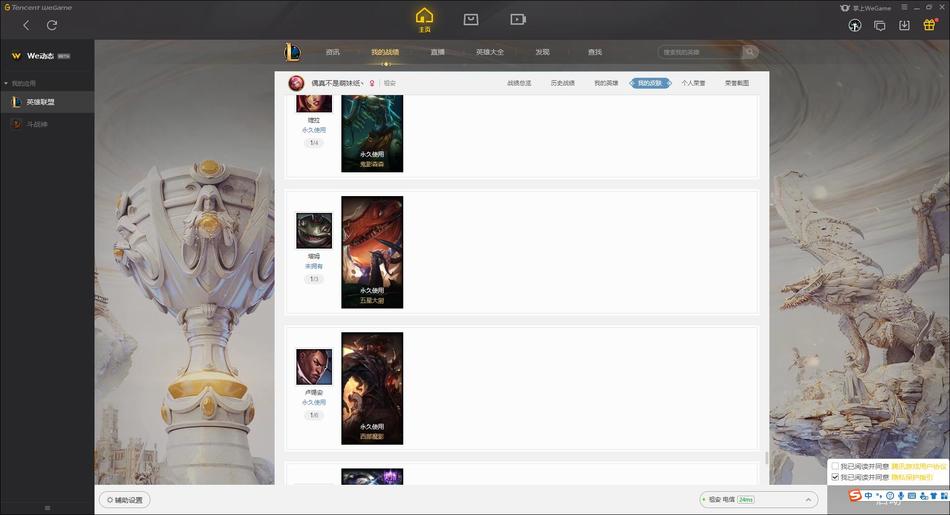Image resolution: width=950 pixels, height=515 pixels.
Task: Click the gender symbol next to player name
Action: pos(372,83)
